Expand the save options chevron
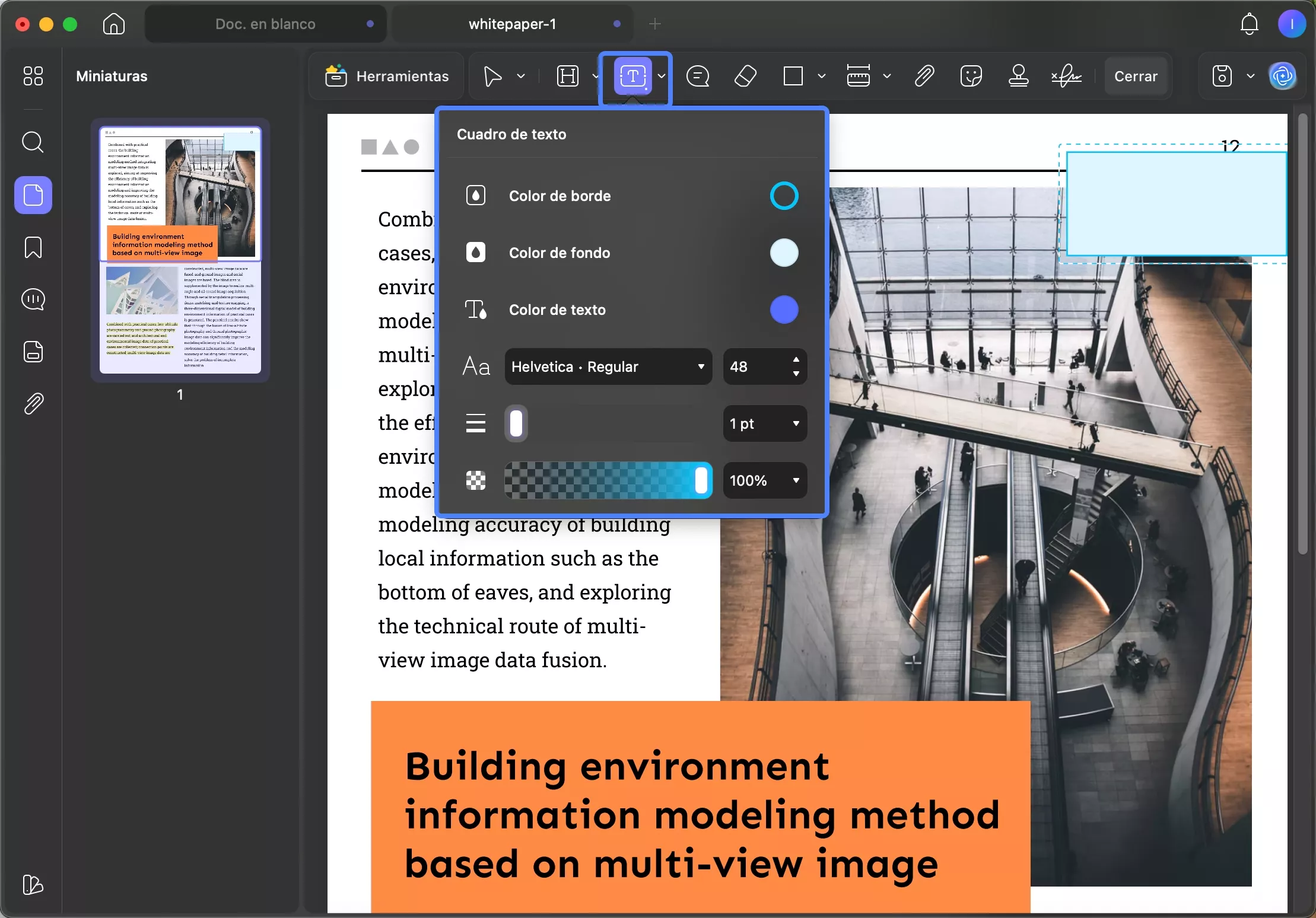 pyautogui.click(x=1251, y=76)
